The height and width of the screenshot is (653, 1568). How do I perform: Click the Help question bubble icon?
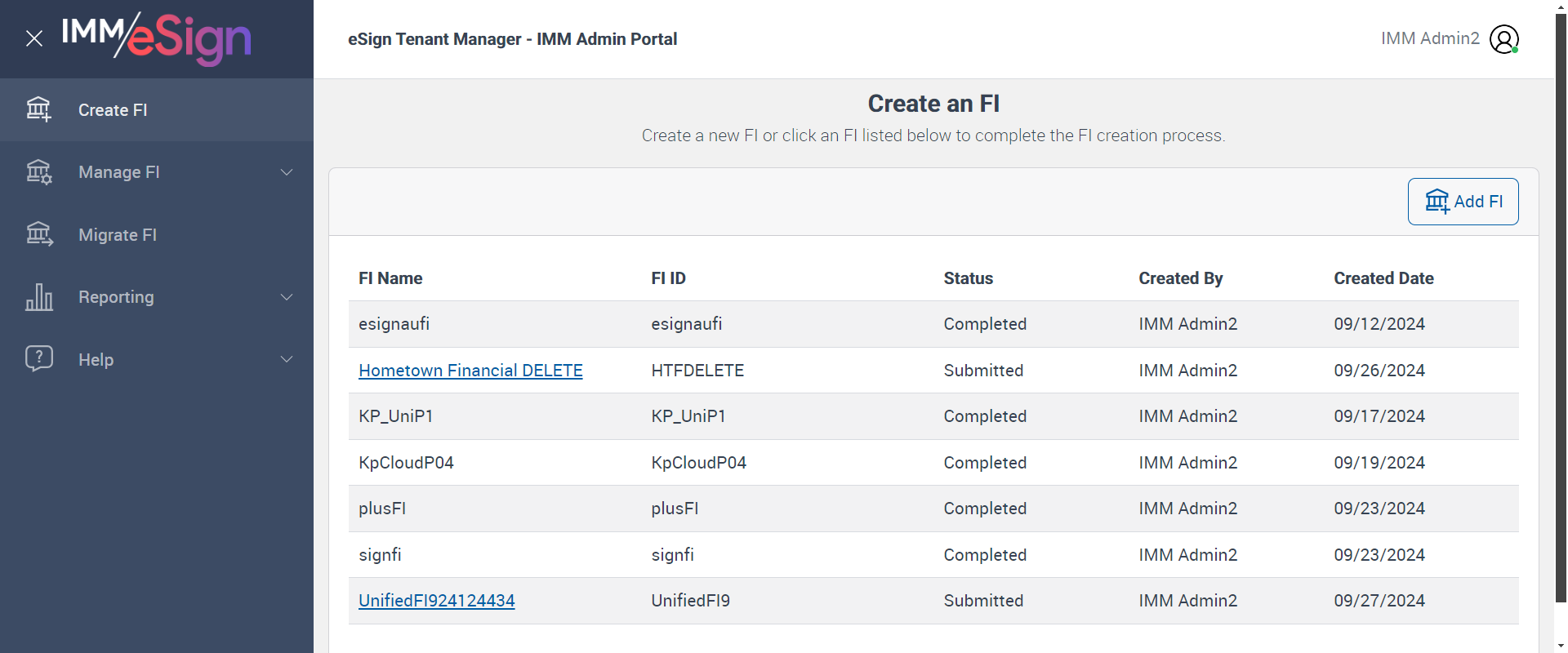click(38, 359)
